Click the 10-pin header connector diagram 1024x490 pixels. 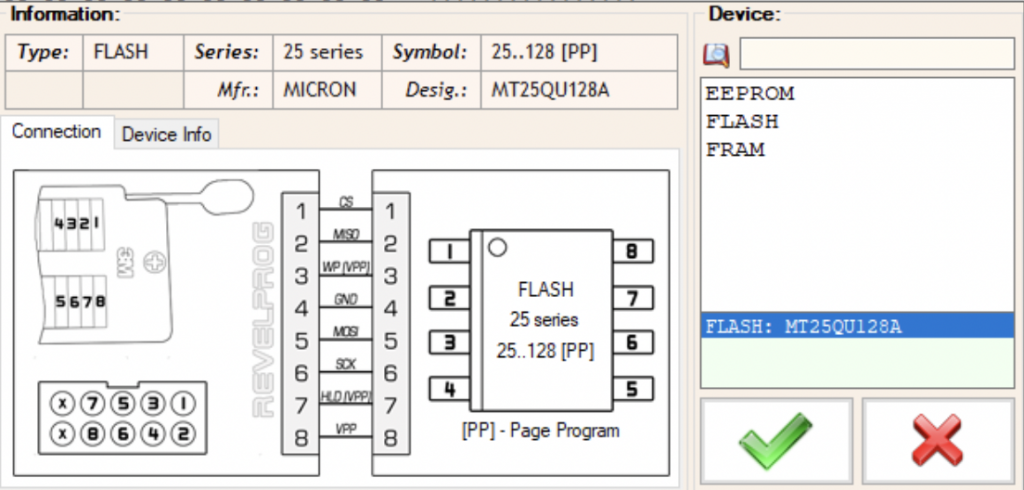[122, 417]
